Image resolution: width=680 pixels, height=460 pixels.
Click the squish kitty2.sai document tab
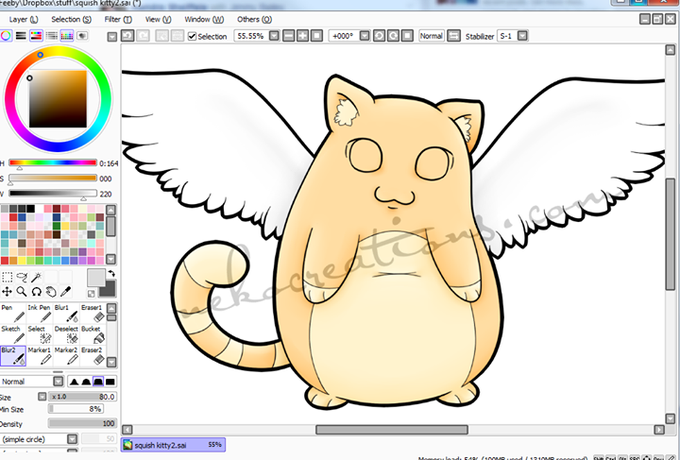pyautogui.click(x=173, y=445)
